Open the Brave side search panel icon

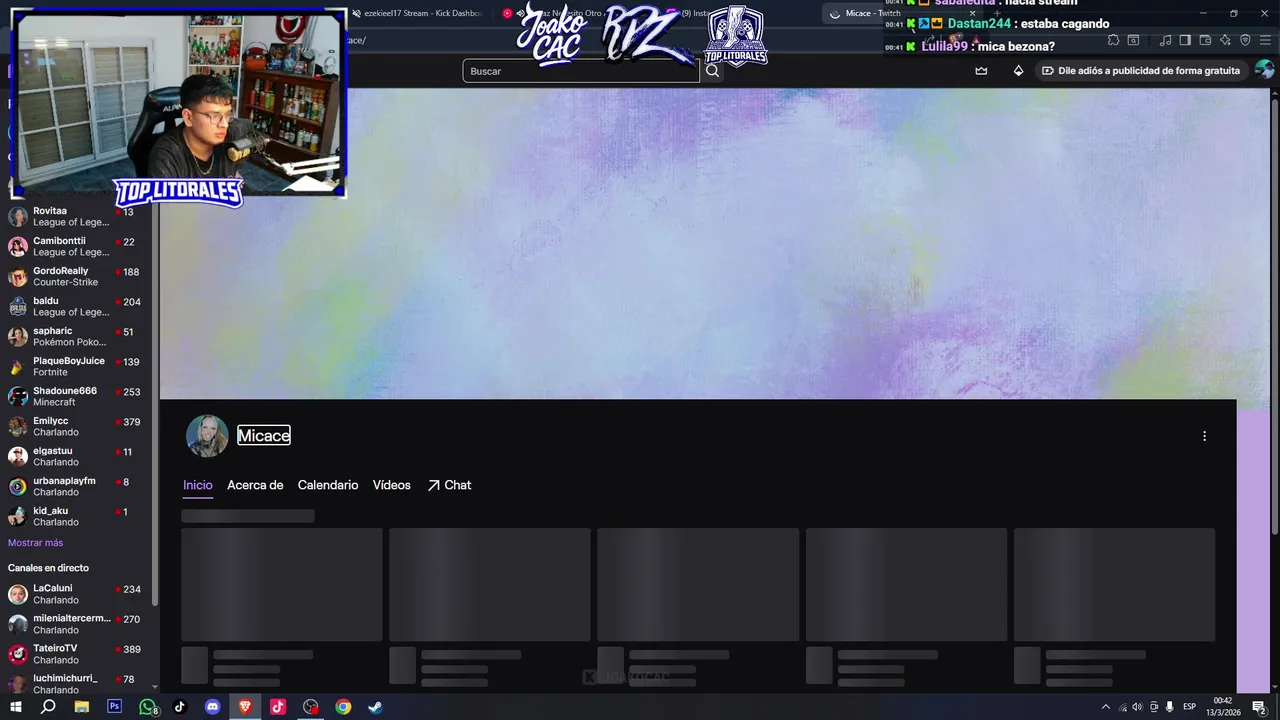1133,40
